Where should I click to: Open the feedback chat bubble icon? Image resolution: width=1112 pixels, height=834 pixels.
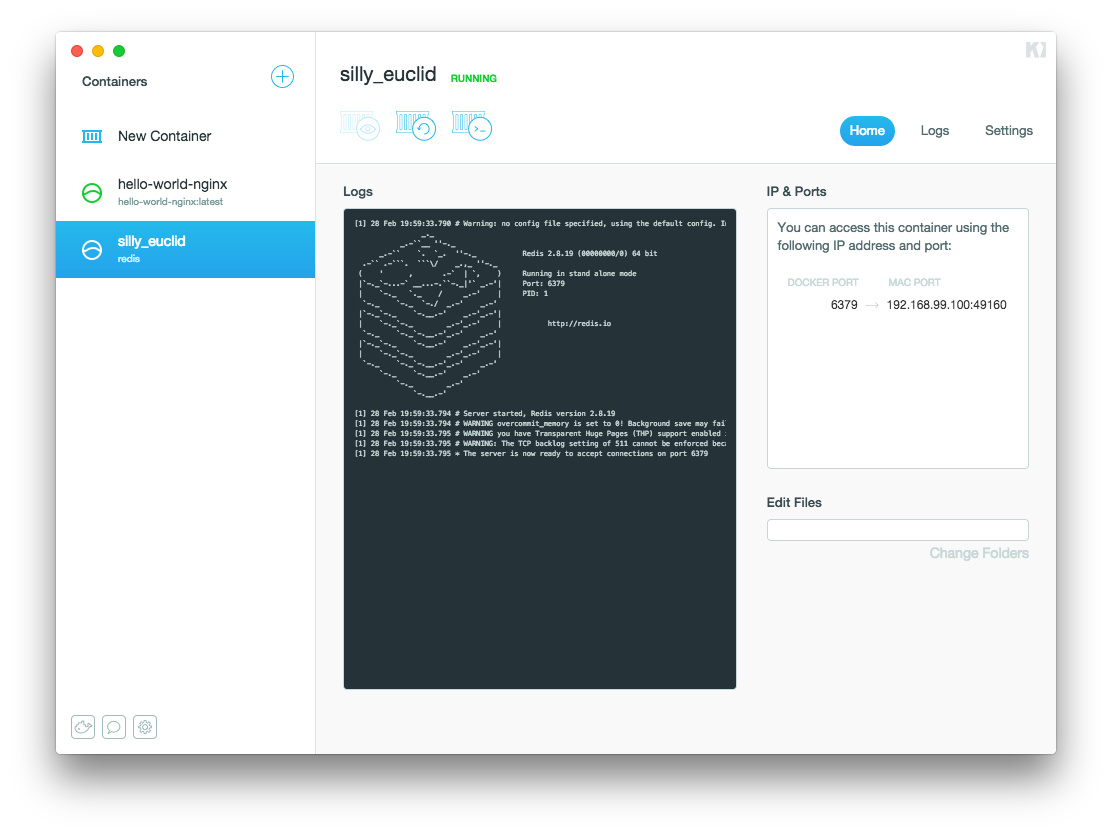pyautogui.click(x=114, y=727)
